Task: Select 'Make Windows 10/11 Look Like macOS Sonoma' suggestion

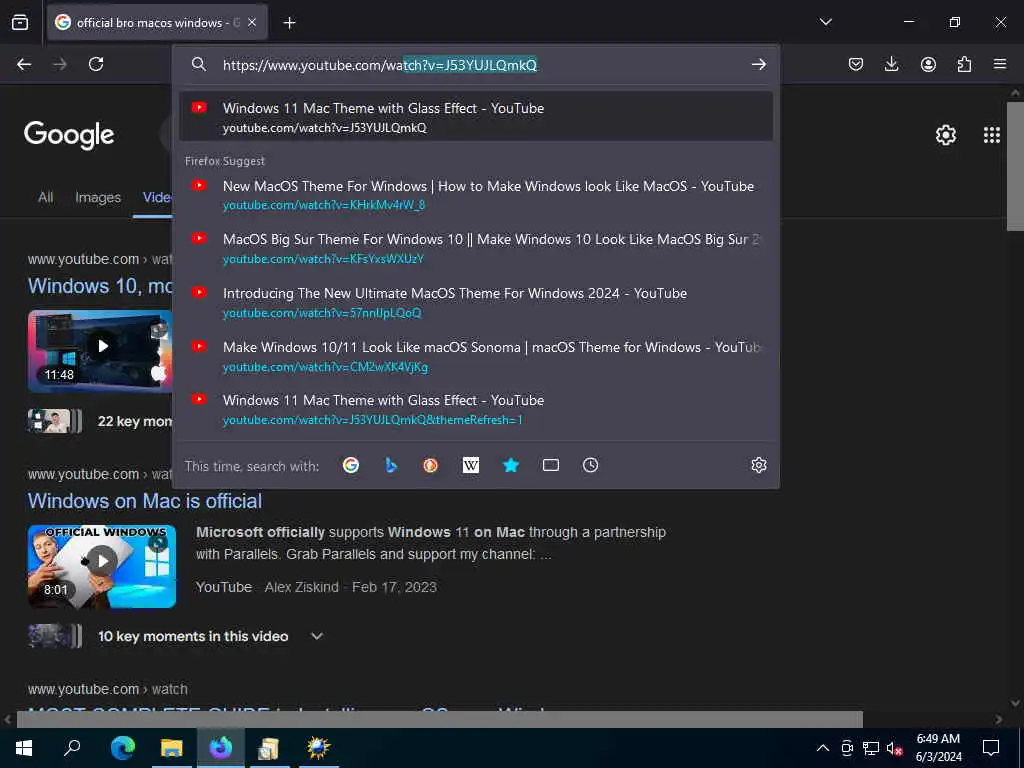Action: (x=475, y=356)
